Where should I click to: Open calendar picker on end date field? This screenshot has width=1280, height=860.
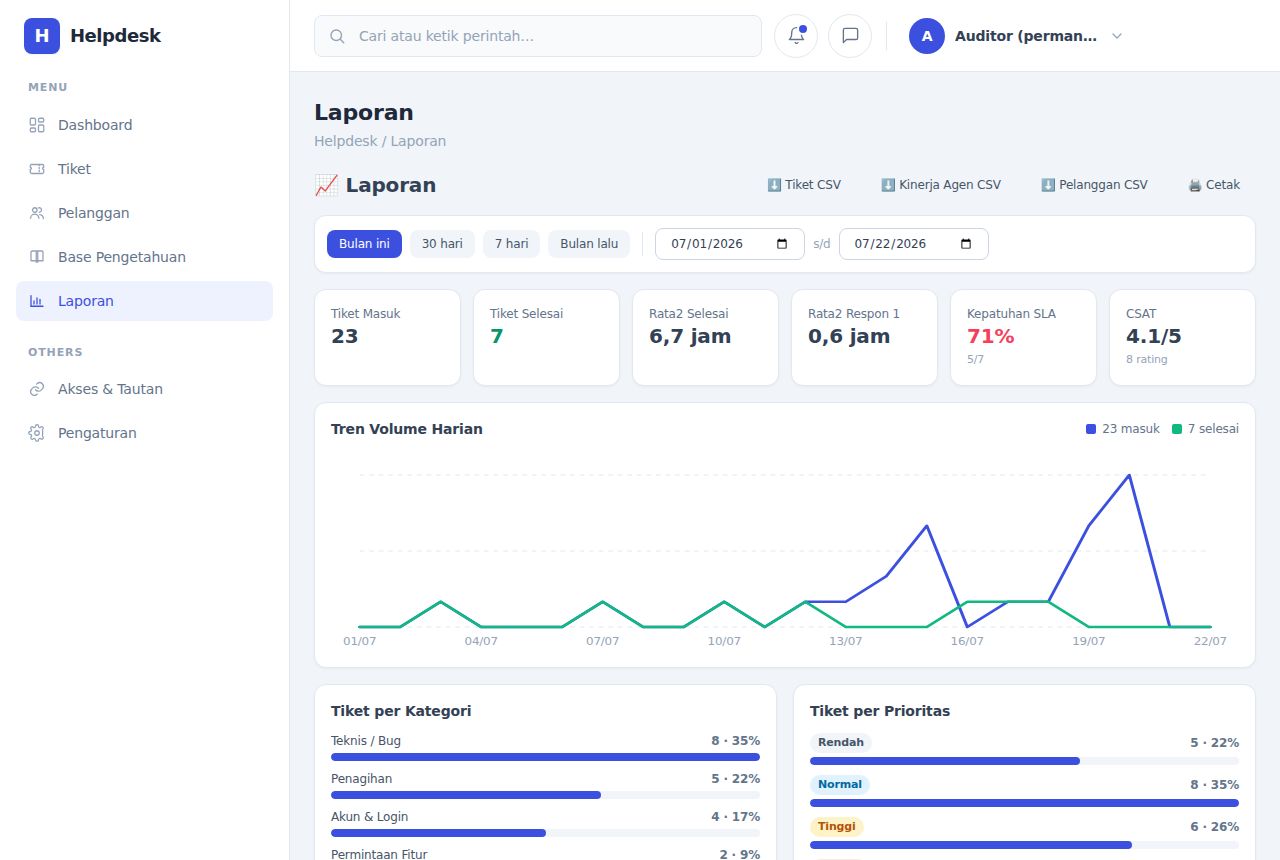coord(966,243)
